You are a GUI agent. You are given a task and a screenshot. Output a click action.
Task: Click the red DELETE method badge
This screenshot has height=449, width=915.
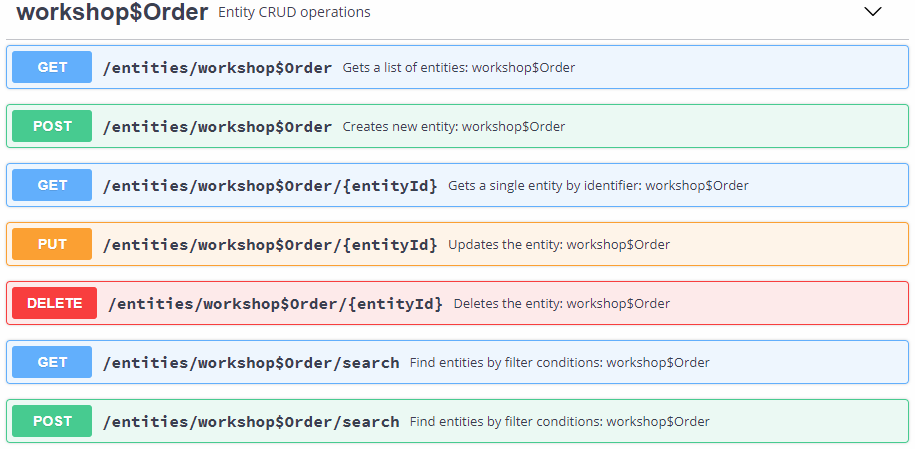coord(54,303)
